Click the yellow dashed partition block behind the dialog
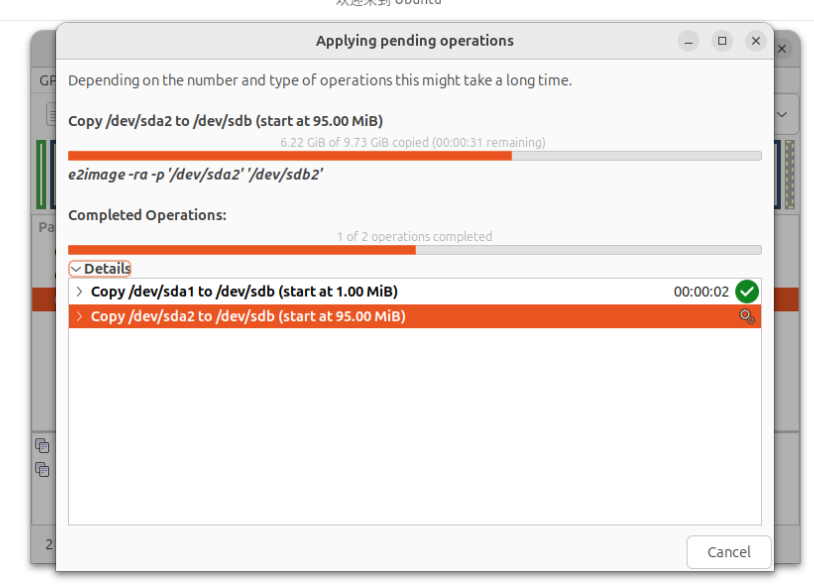The height and width of the screenshot is (584, 814). click(x=790, y=174)
